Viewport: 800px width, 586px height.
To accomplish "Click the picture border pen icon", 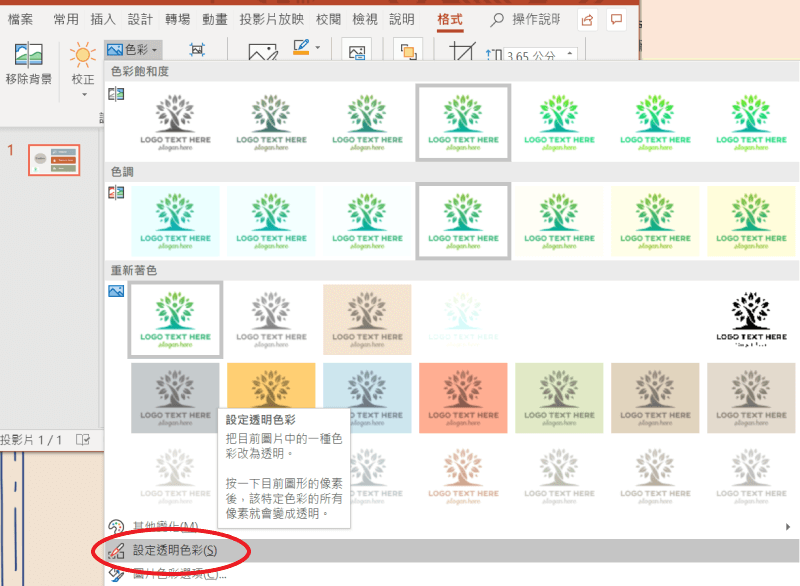I will click(301, 47).
